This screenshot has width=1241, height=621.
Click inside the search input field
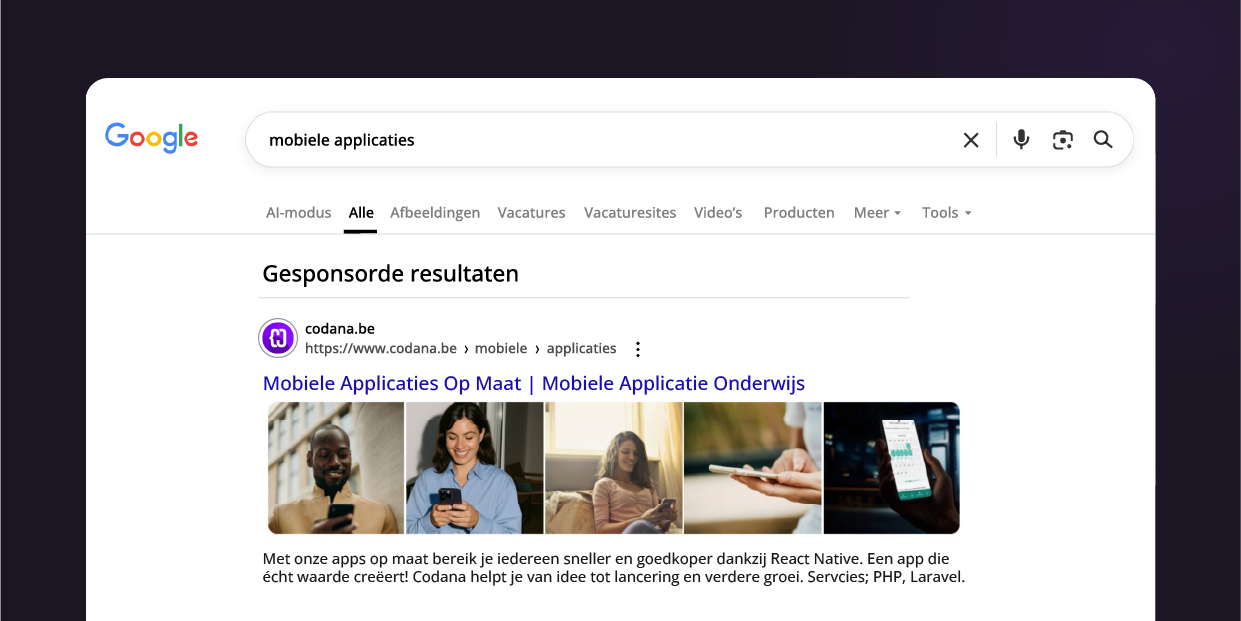(x=600, y=140)
